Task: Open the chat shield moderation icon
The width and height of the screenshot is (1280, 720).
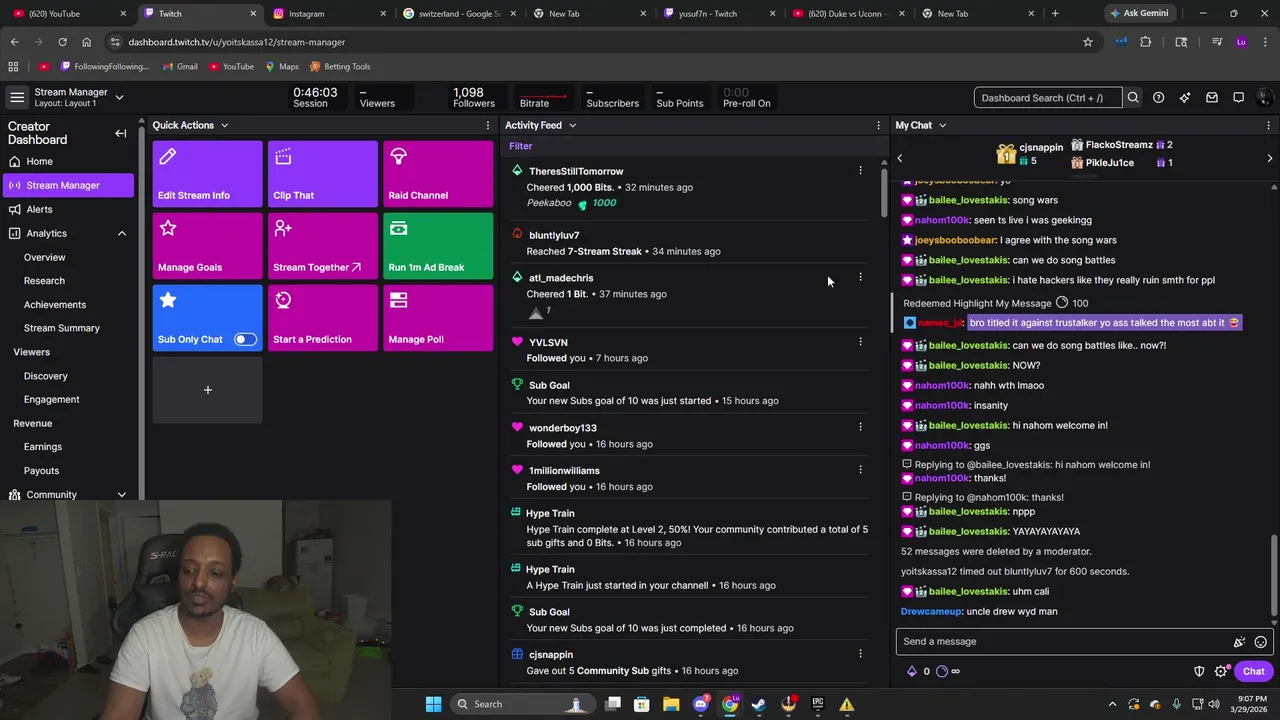Action: 1199,672
